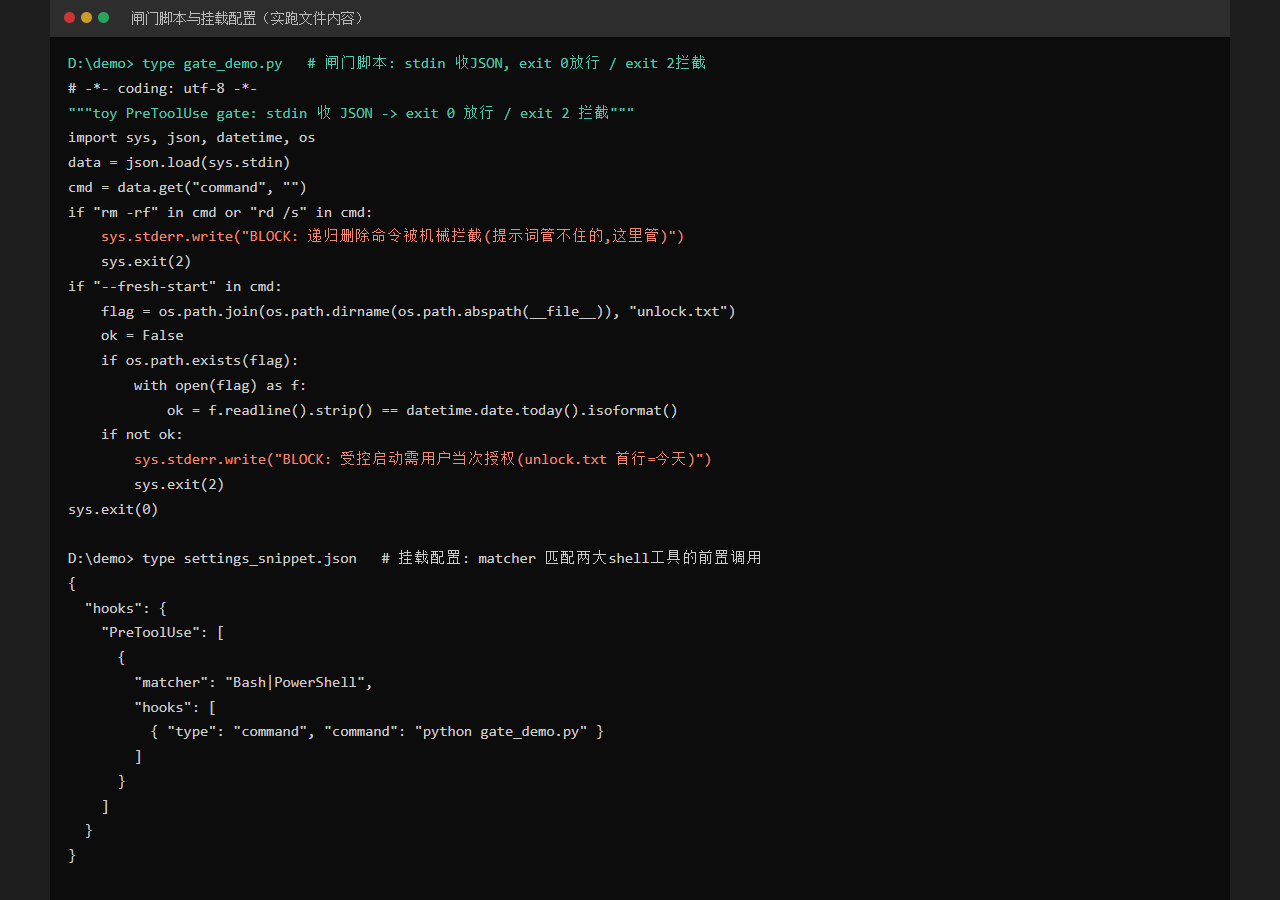The image size is (1280, 900).
Task: Click the "python gate_demo.py" command value
Action: (x=501, y=731)
